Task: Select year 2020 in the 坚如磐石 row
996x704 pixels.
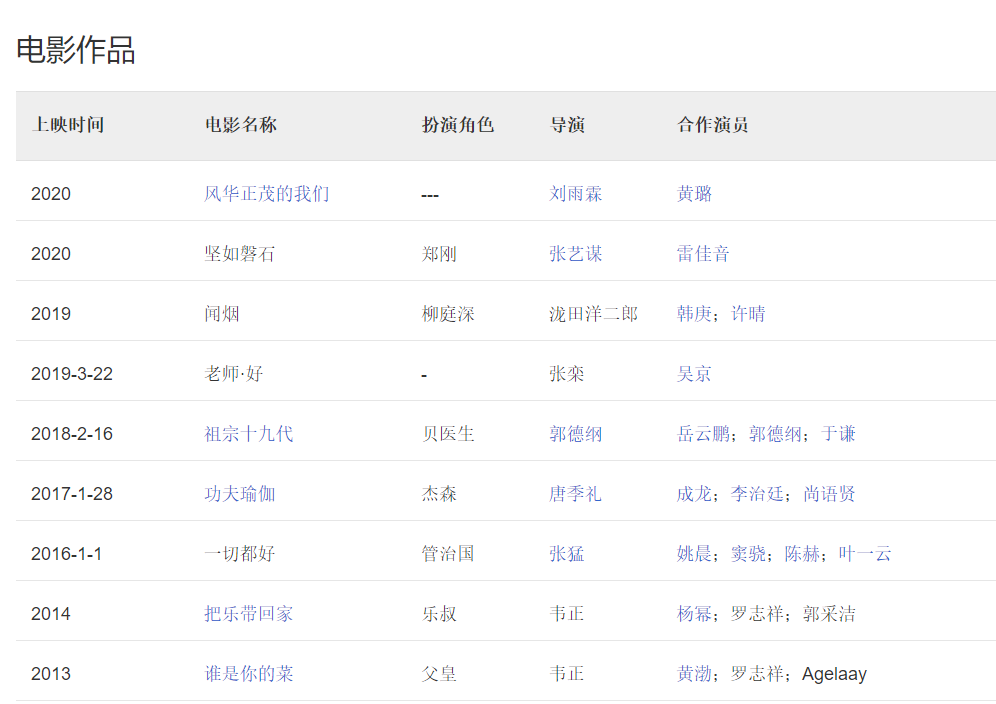Action: (51, 254)
